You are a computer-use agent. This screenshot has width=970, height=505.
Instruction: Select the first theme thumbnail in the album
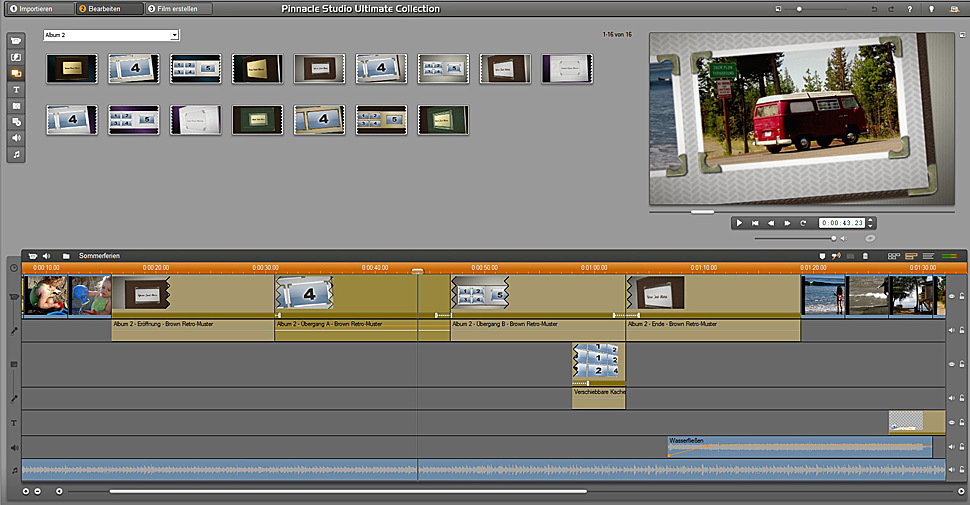click(72, 69)
